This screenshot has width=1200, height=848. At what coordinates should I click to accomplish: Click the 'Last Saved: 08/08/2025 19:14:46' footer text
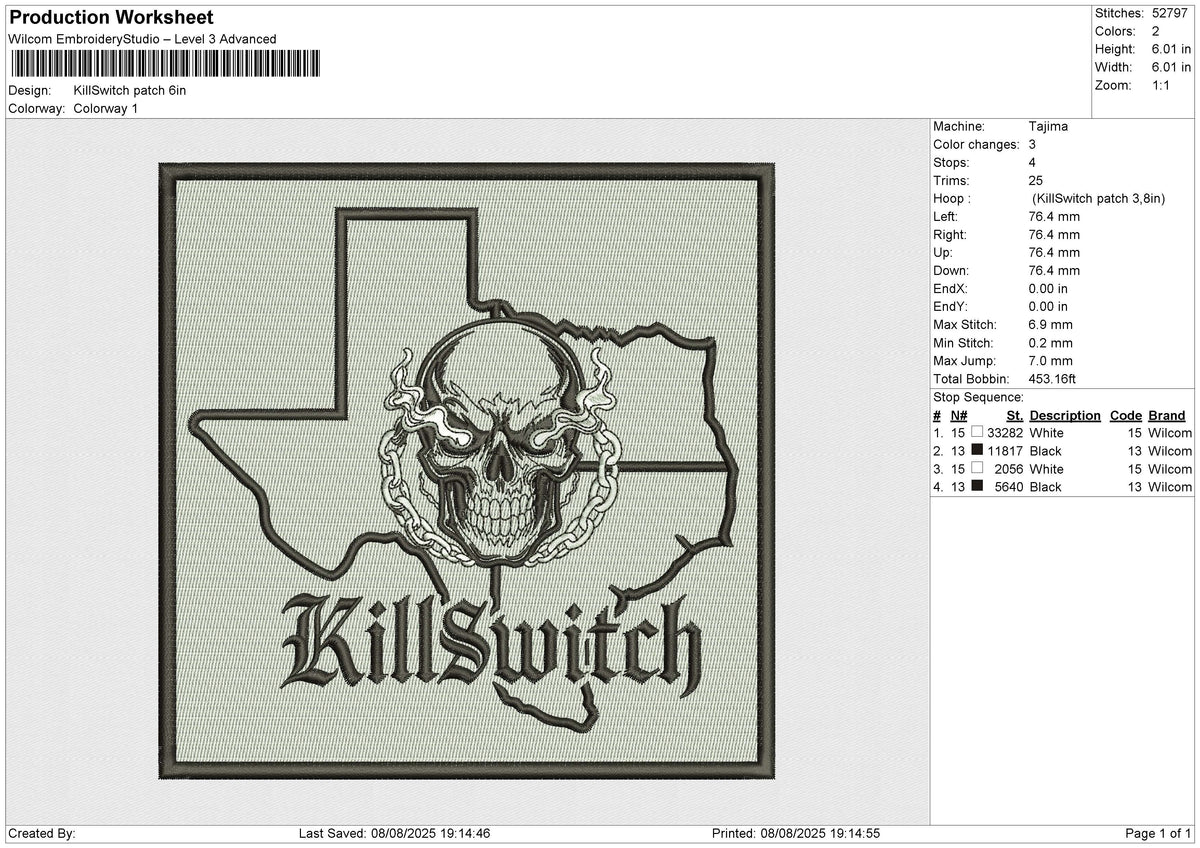[x=394, y=833]
